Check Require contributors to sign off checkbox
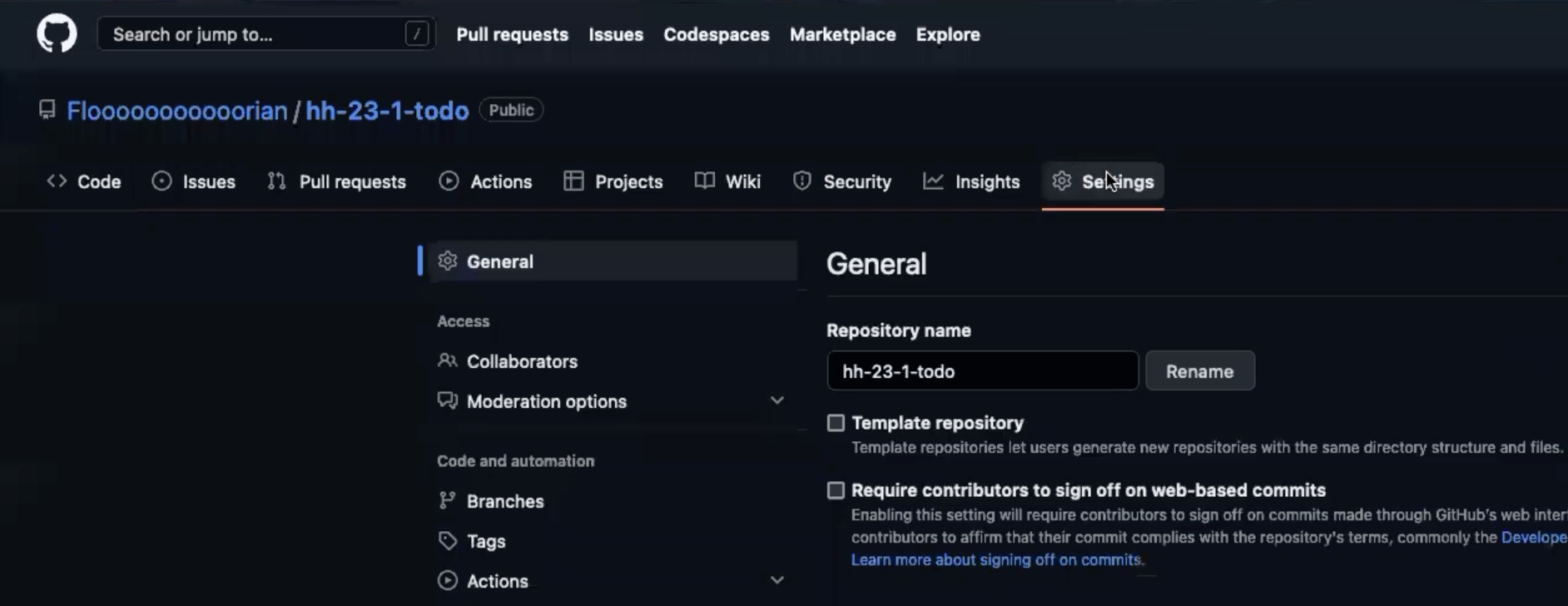The width and height of the screenshot is (1568, 606). click(x=836, y=490)
